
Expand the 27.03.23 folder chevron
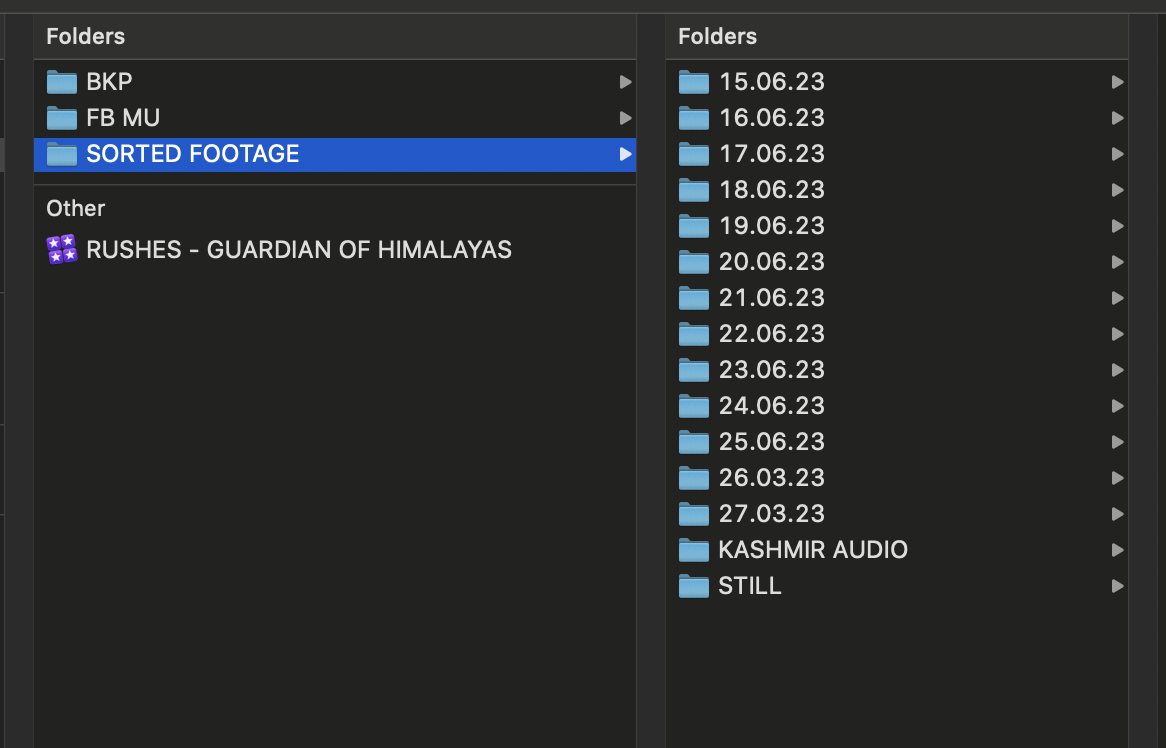1117,514
